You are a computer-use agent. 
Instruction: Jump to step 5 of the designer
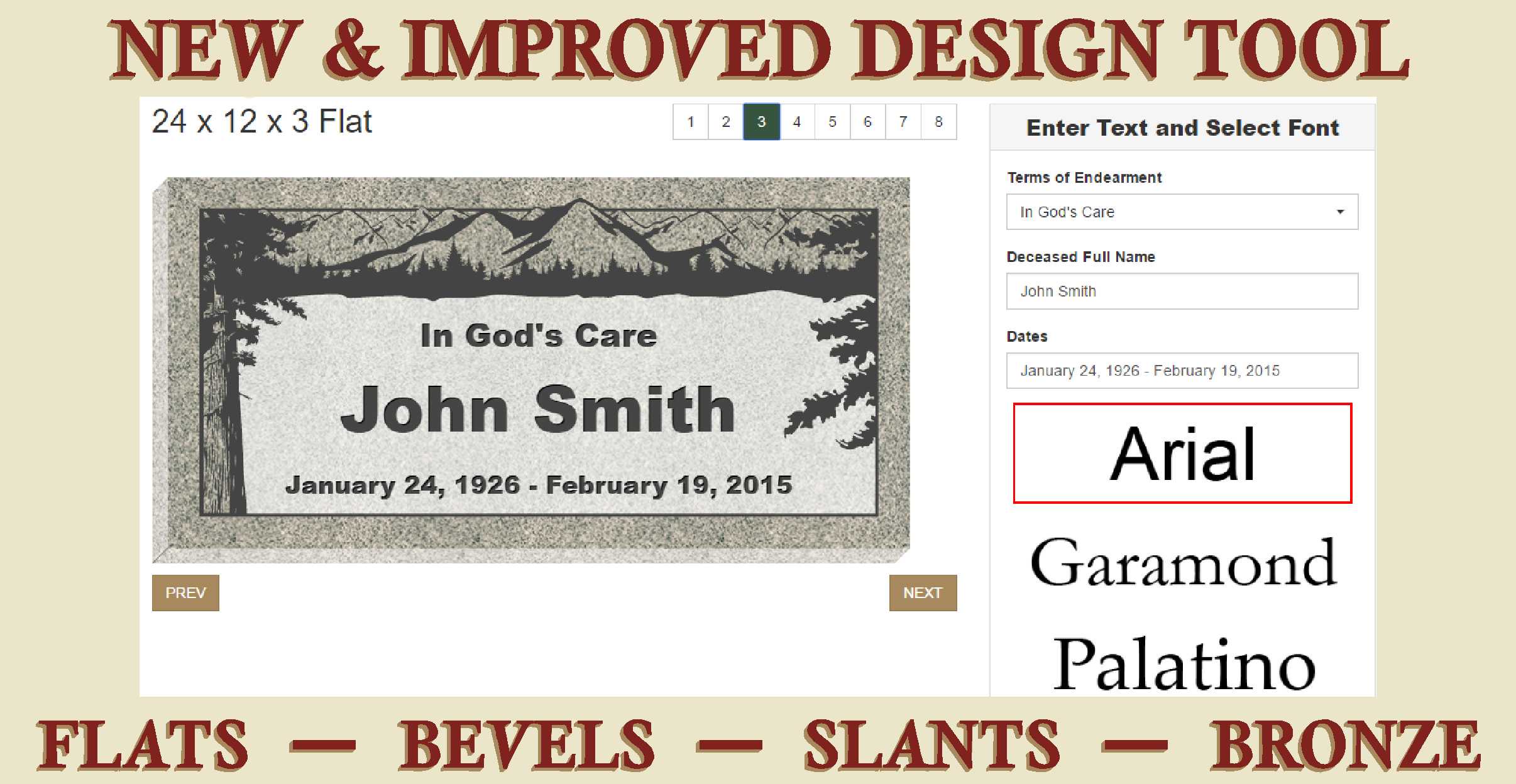pos(832,122)
